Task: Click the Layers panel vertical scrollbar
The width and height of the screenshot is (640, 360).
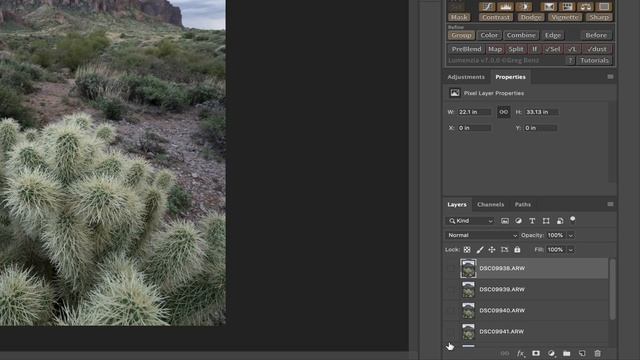Action: [x=612, y=289]
